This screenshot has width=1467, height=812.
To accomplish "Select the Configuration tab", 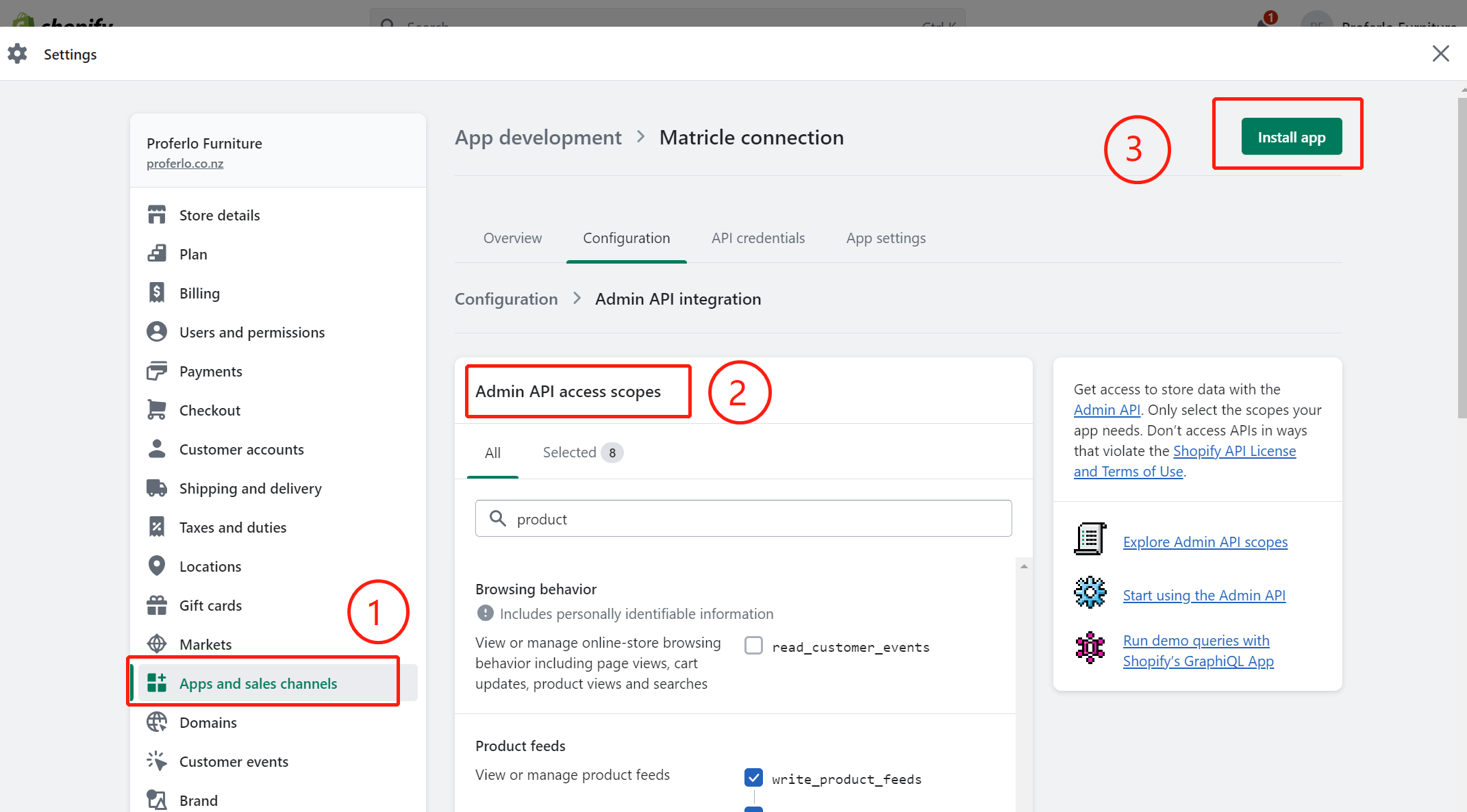I will pyautogui.click(x=627, y=238).
